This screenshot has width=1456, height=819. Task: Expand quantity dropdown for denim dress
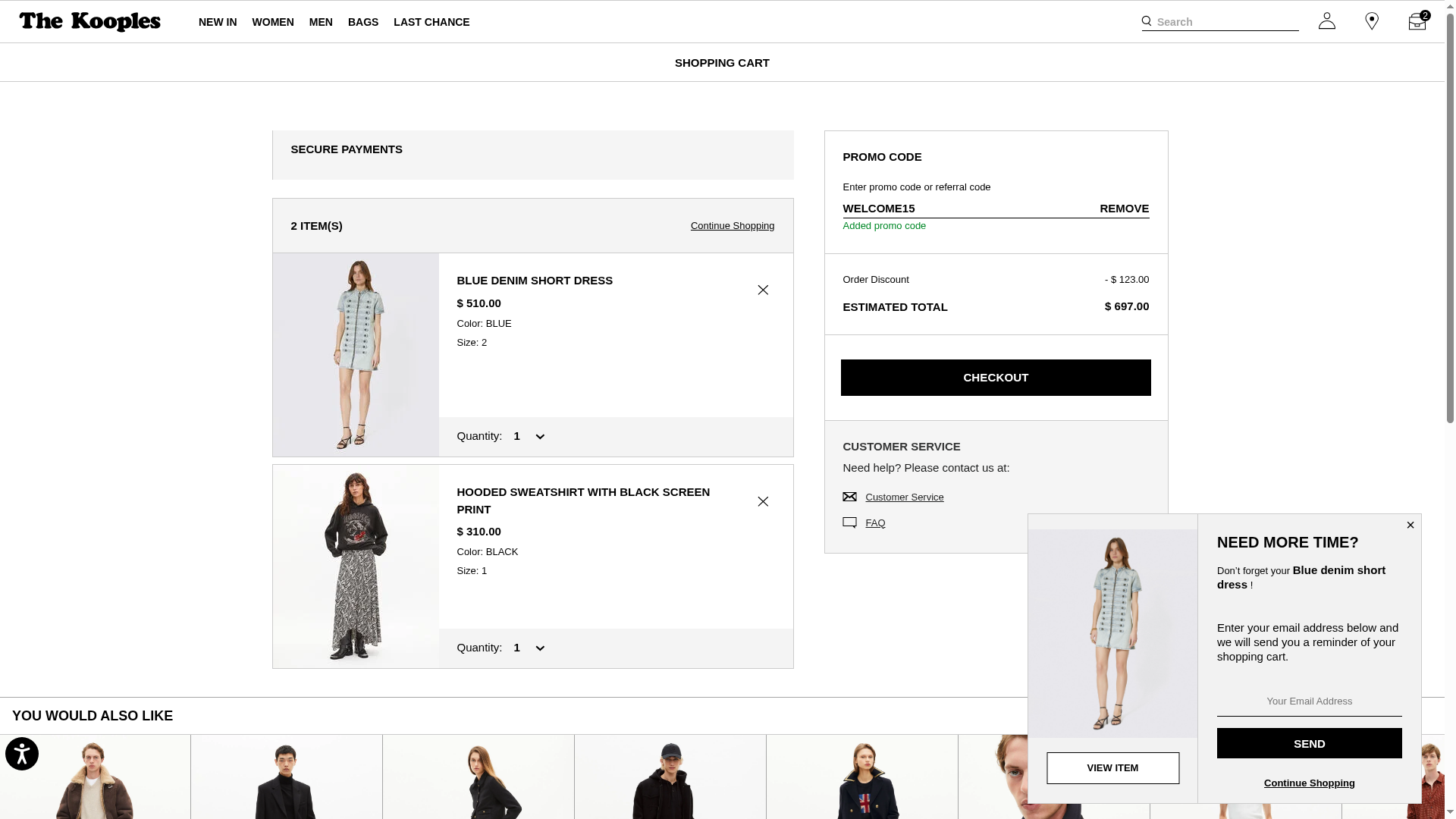point(529,436)
